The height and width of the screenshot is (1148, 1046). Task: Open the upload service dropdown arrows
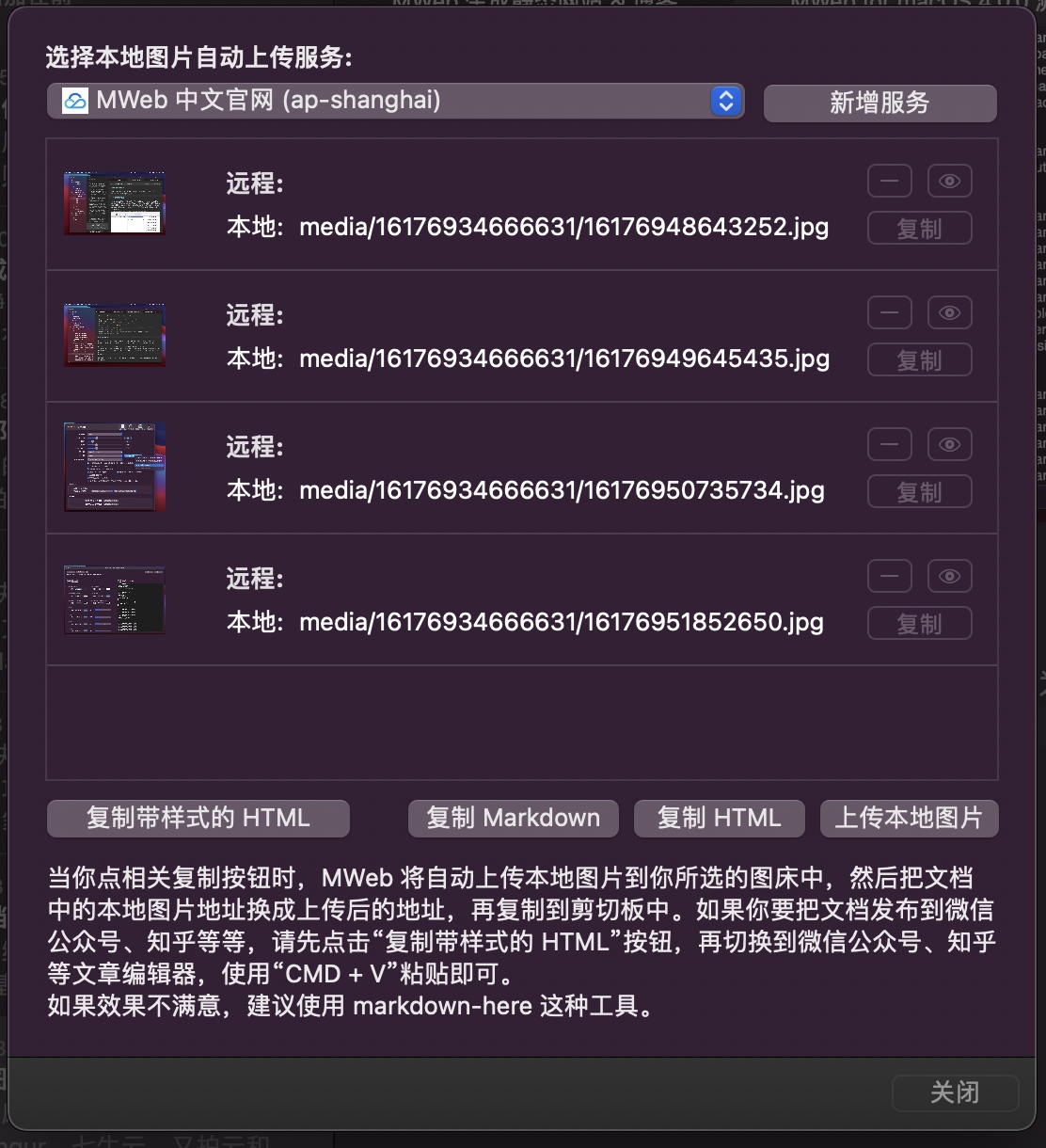pyautogui.click(x=725, y=101)
